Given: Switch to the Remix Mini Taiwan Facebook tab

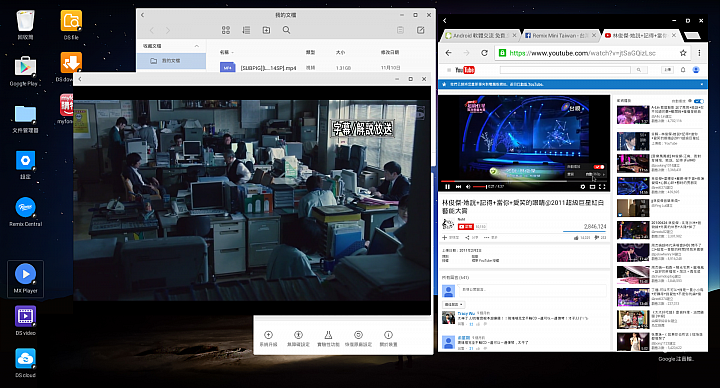Looking at the screenshot, I should [560, 35].
